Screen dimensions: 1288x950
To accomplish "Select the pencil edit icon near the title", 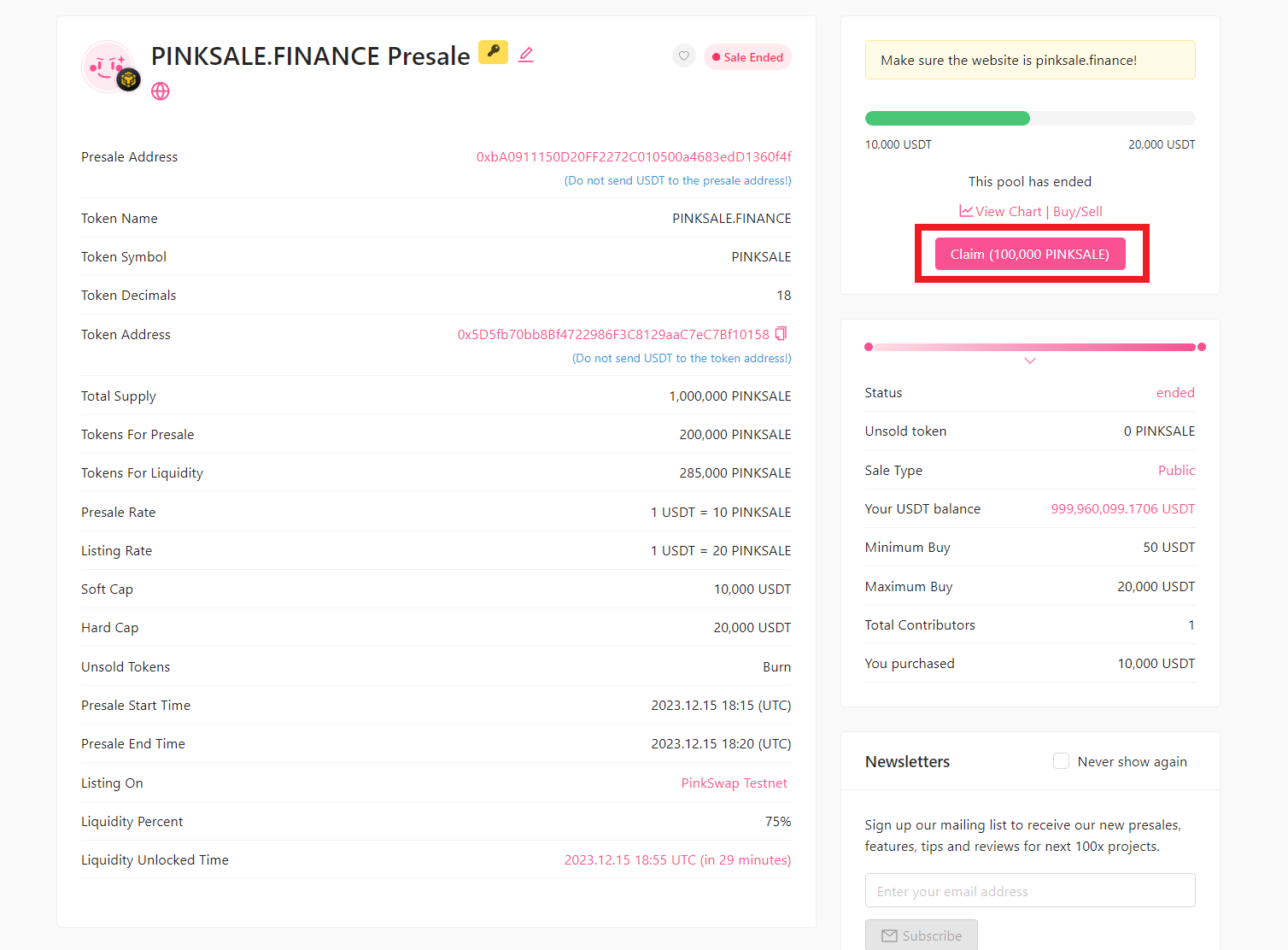I will click(x=525, y=54).
